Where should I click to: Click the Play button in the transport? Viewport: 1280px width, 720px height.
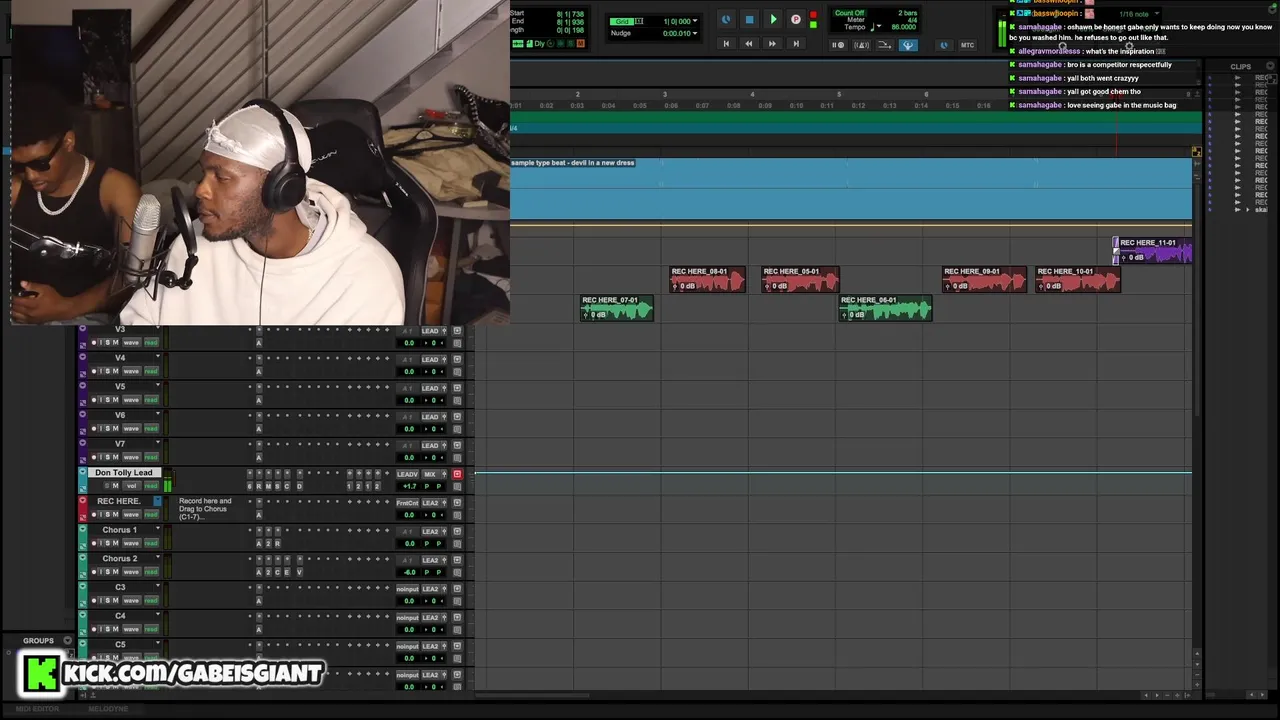tap(773, 19)
